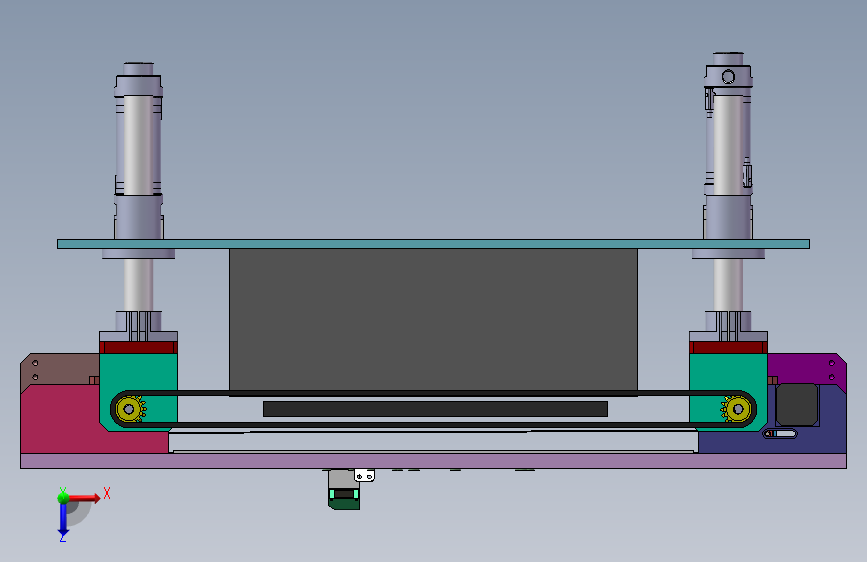Select the left yellow toothed pulley
This screenshot has width=867, height=562.
(x=130, y=409)
